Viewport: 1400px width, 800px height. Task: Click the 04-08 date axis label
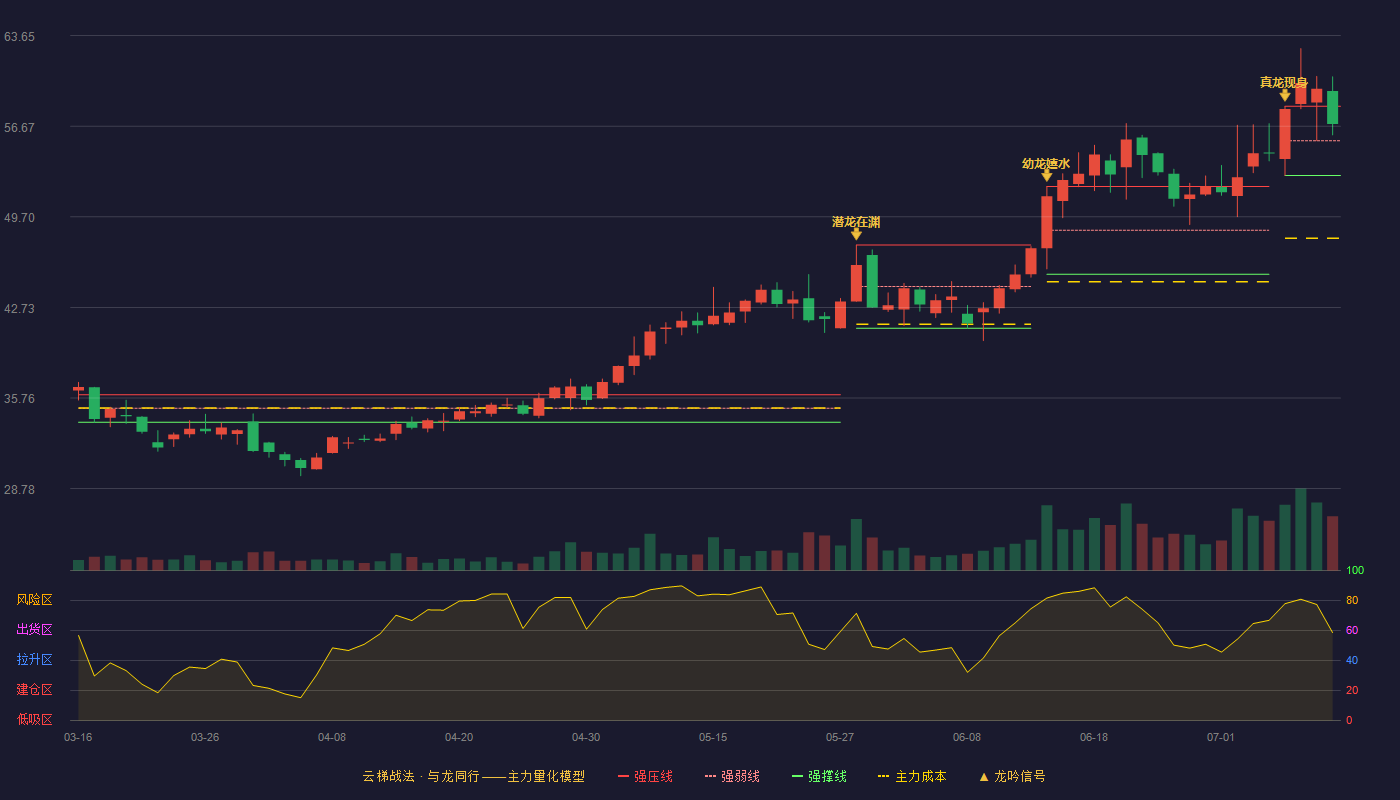tap(332, 737)
